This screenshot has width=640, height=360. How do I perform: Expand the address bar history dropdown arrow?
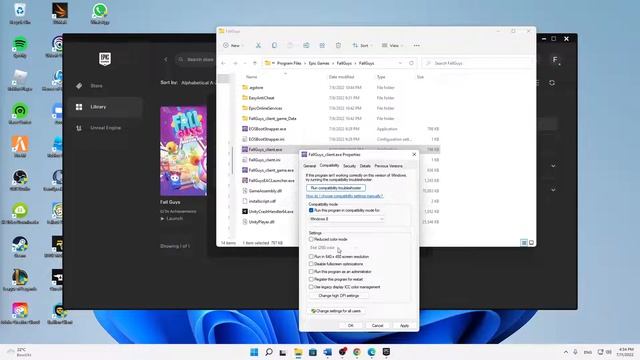coord(400,63)
